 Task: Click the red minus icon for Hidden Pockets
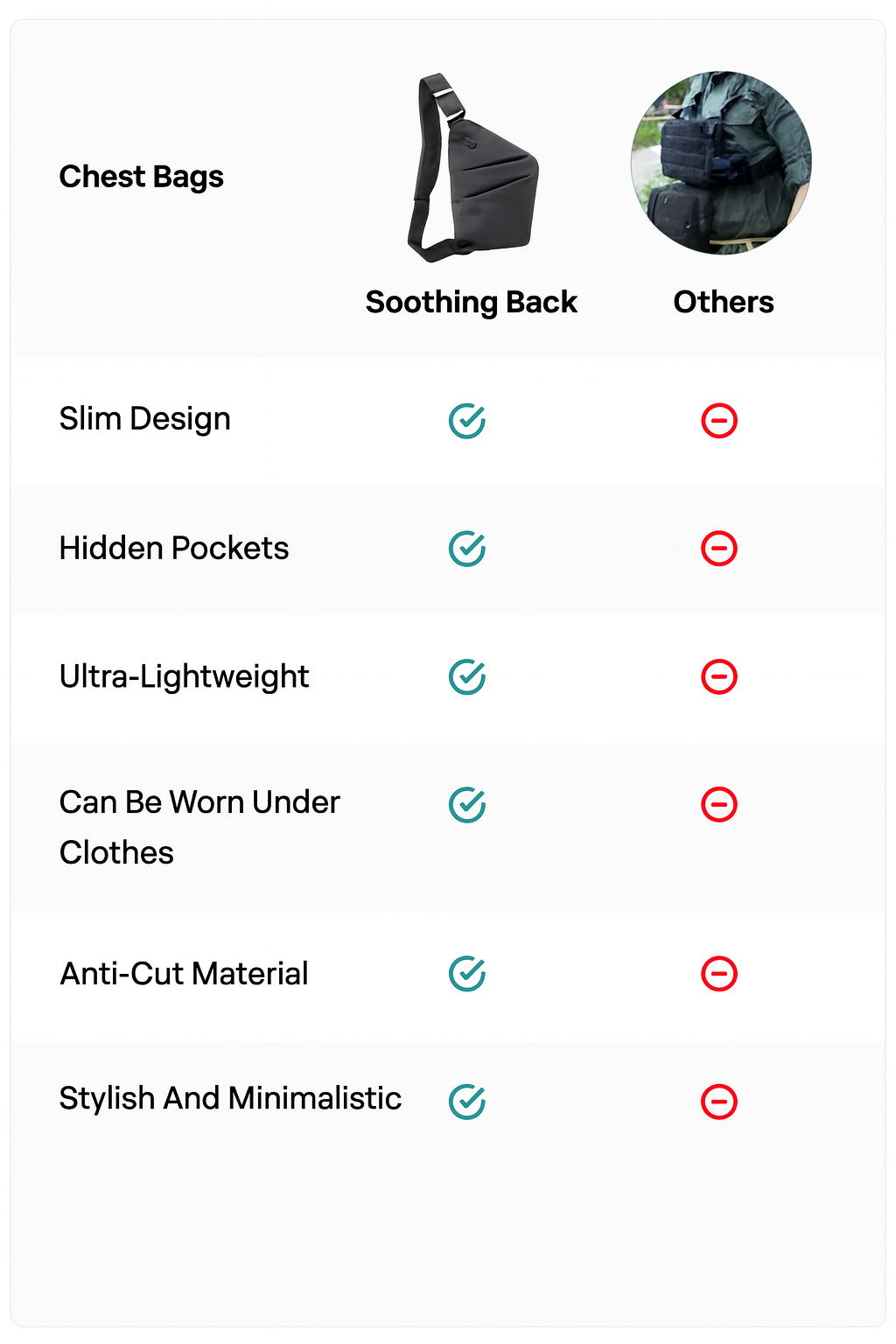pos(719,549)
